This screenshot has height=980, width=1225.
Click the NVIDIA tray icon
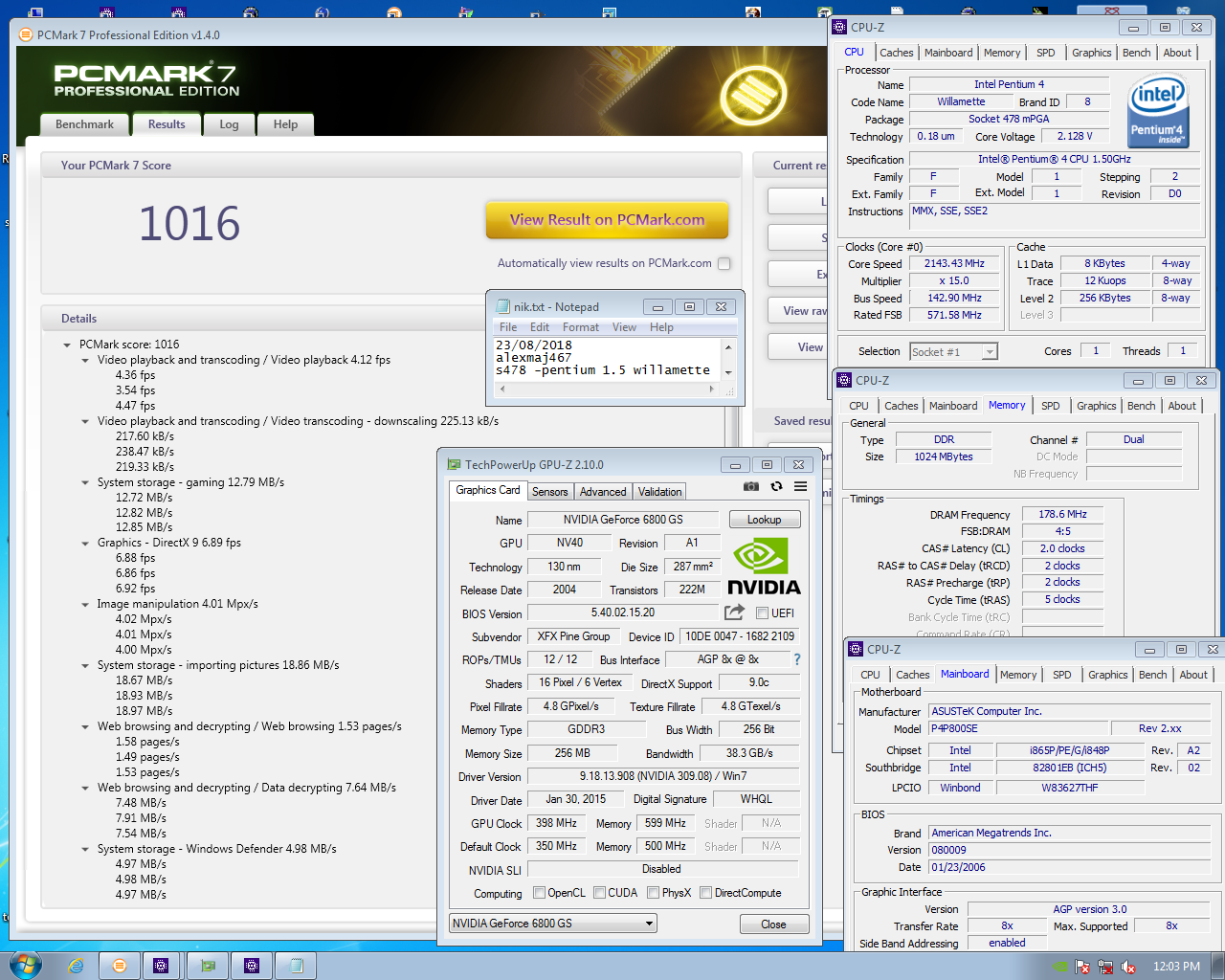pyautogui.click(x=1060, y=967)
